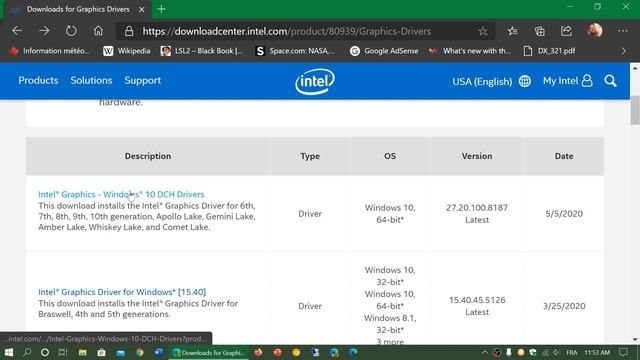This screenshot has width=640, height=360.
Task: Select the Downloads for Graphics Drivers tab
Action: [x=78, y=9]
